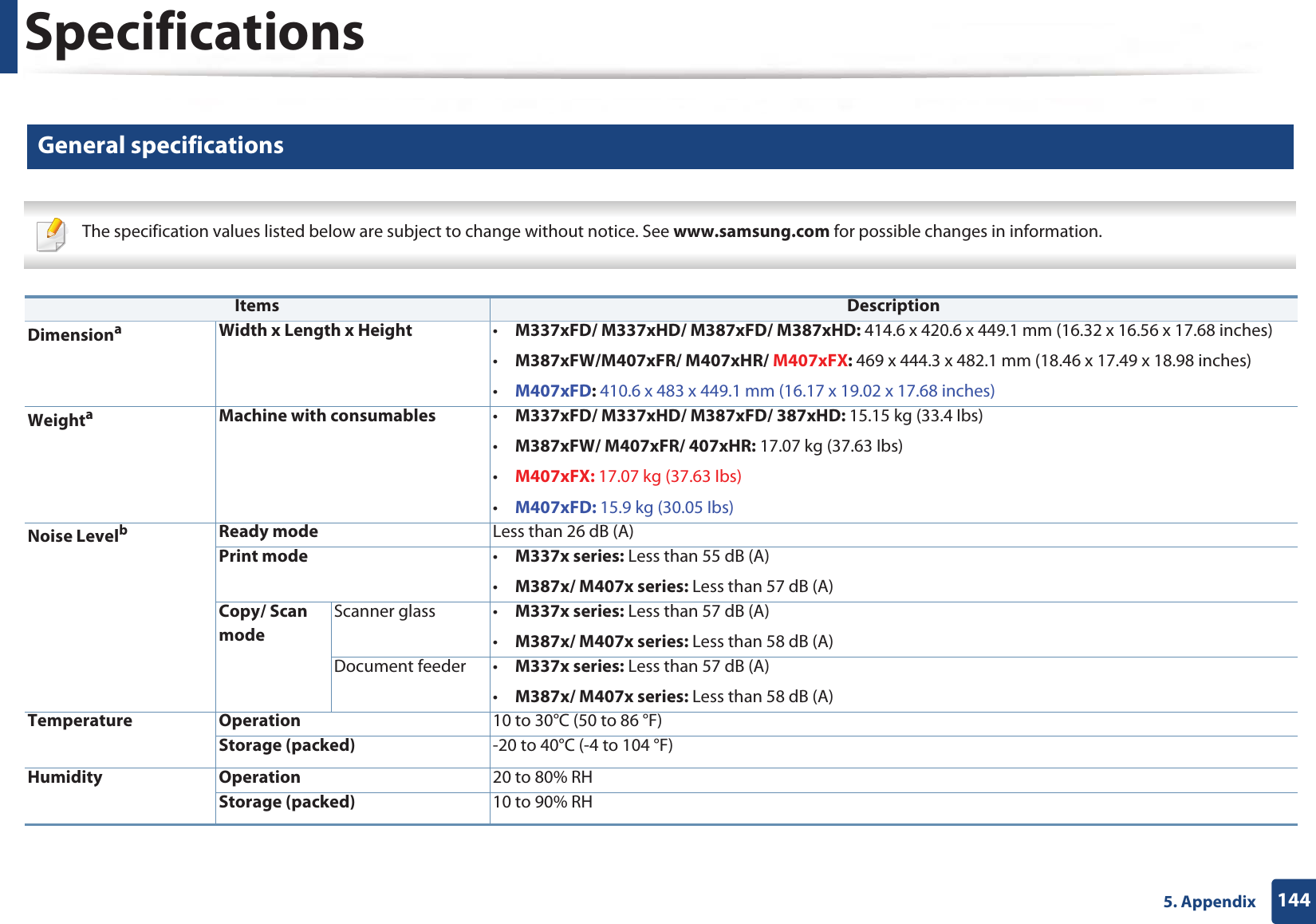Click Scanner glass M387x/M407x noise line
Viewport: 1316px width, 924px height.
point(674,642)
